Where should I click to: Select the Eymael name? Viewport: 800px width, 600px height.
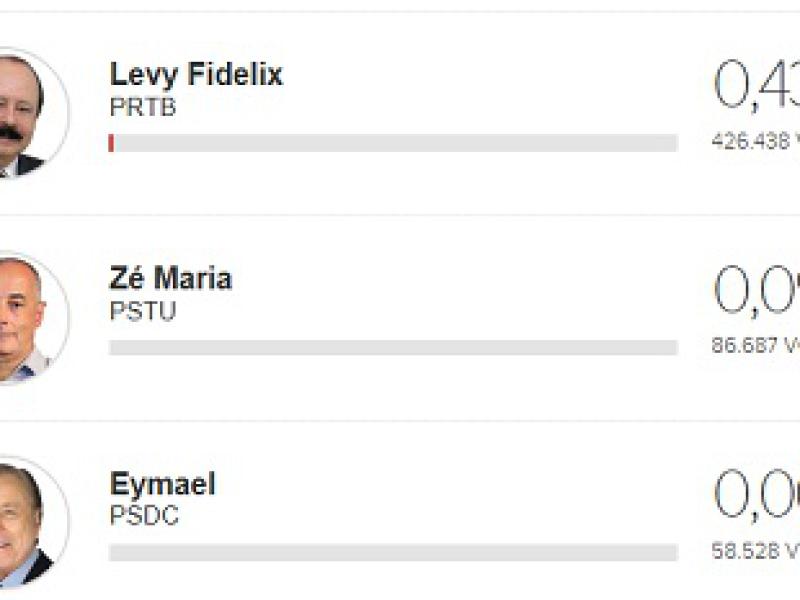pyautogui.click(x=162, y=484)
